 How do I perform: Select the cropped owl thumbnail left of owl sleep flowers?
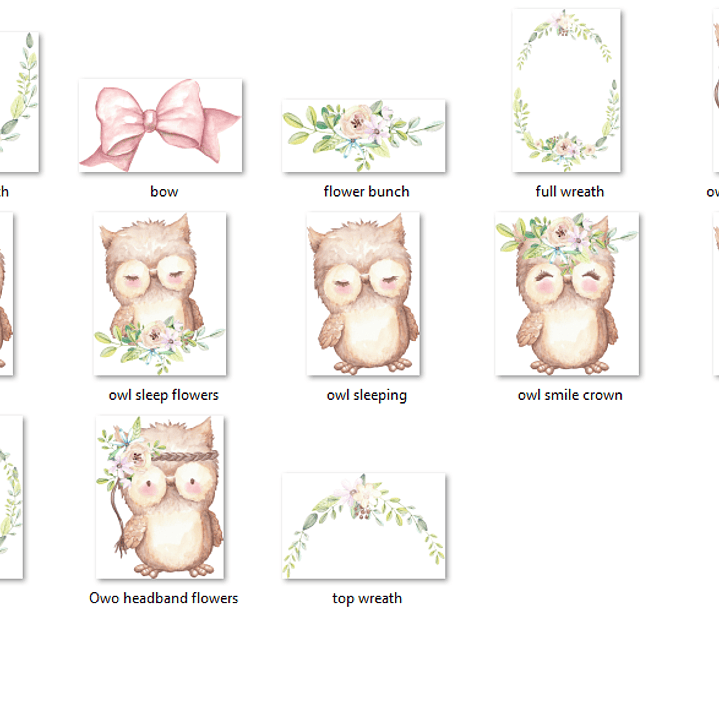[5, 294]
